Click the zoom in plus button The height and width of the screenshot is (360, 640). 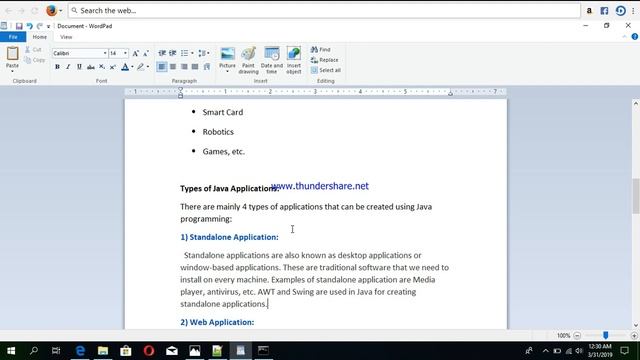pos(634,336)
